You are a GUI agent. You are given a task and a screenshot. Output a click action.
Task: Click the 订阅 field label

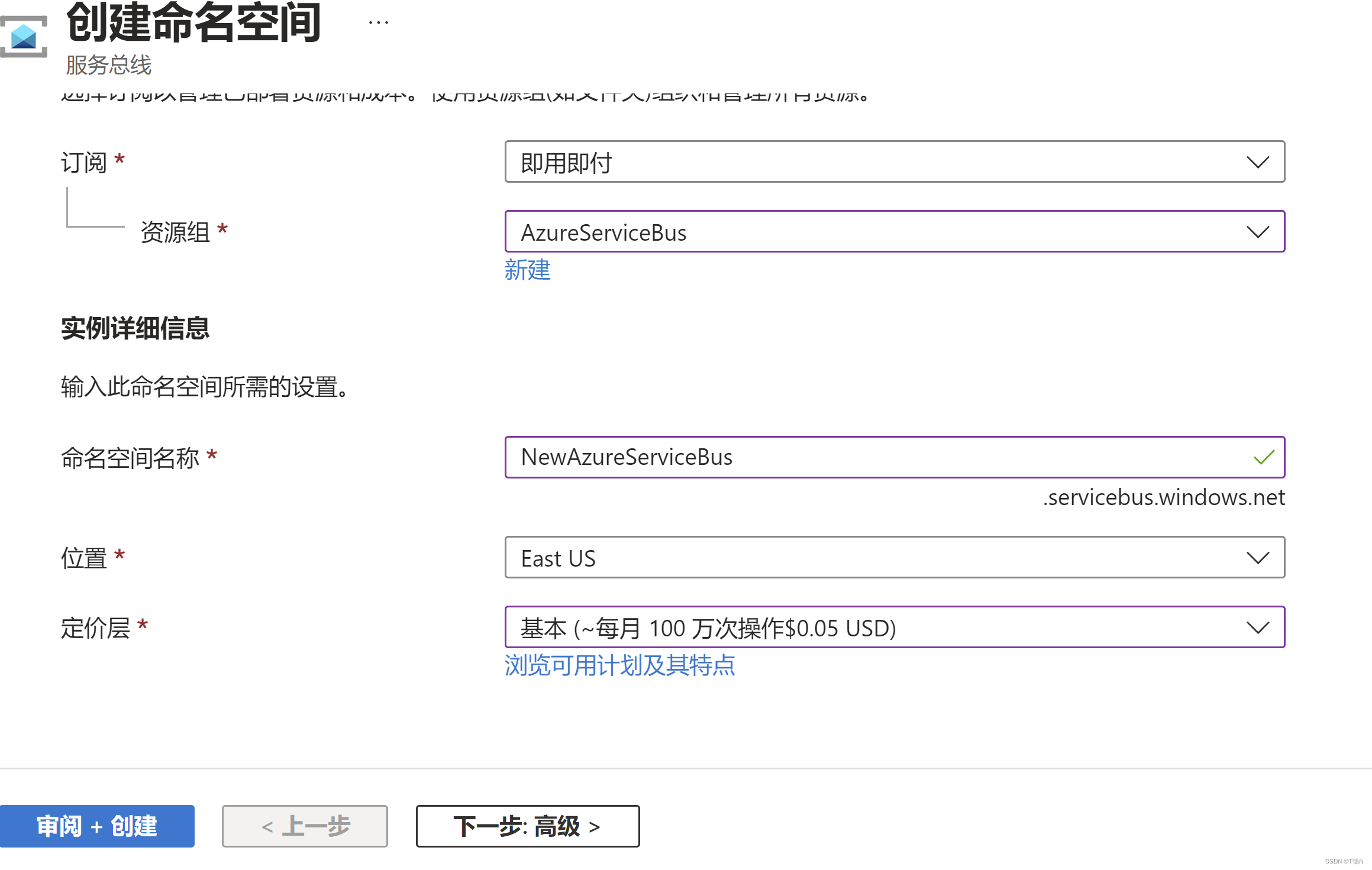(x=84, y=163)
